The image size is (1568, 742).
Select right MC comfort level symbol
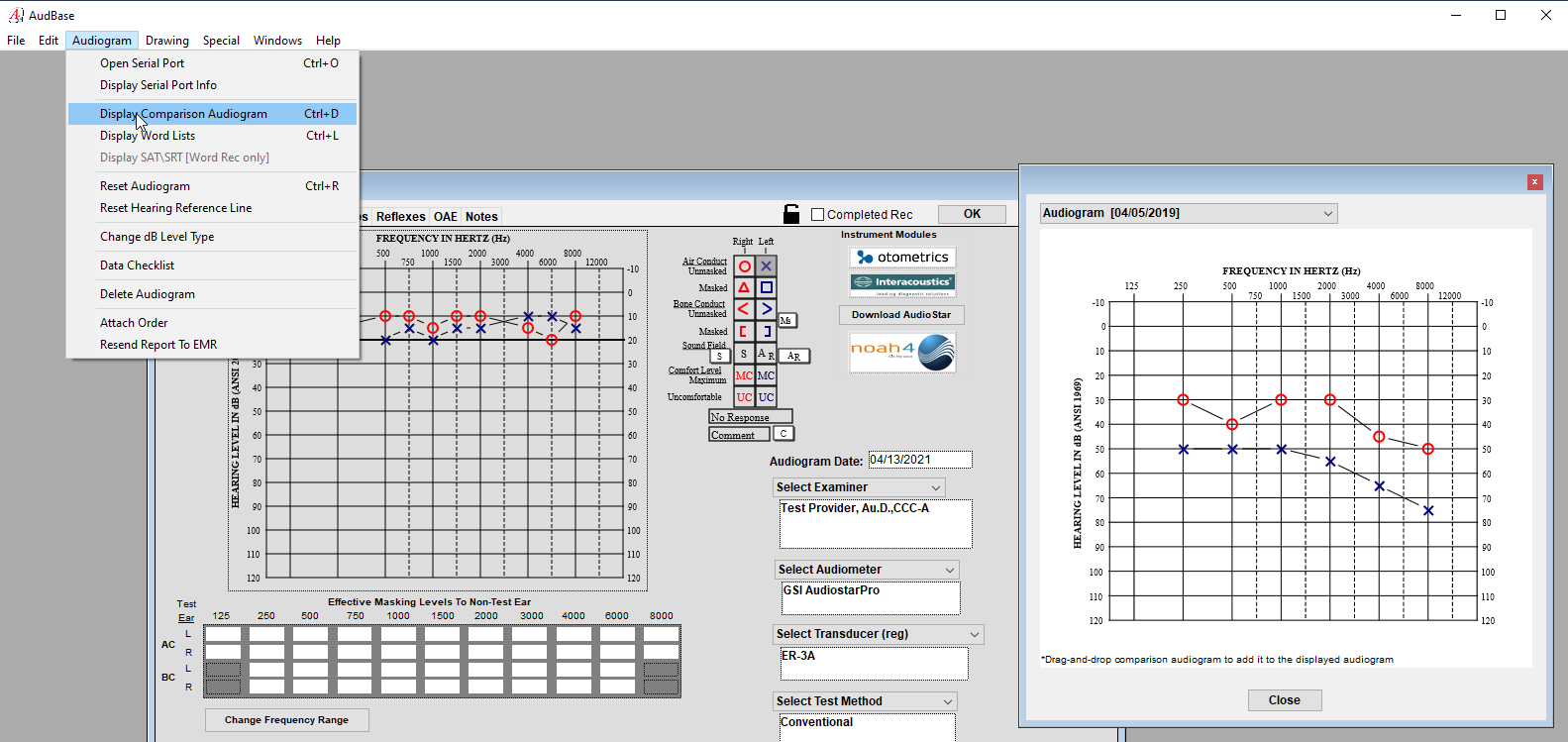[x=744, y=375]
